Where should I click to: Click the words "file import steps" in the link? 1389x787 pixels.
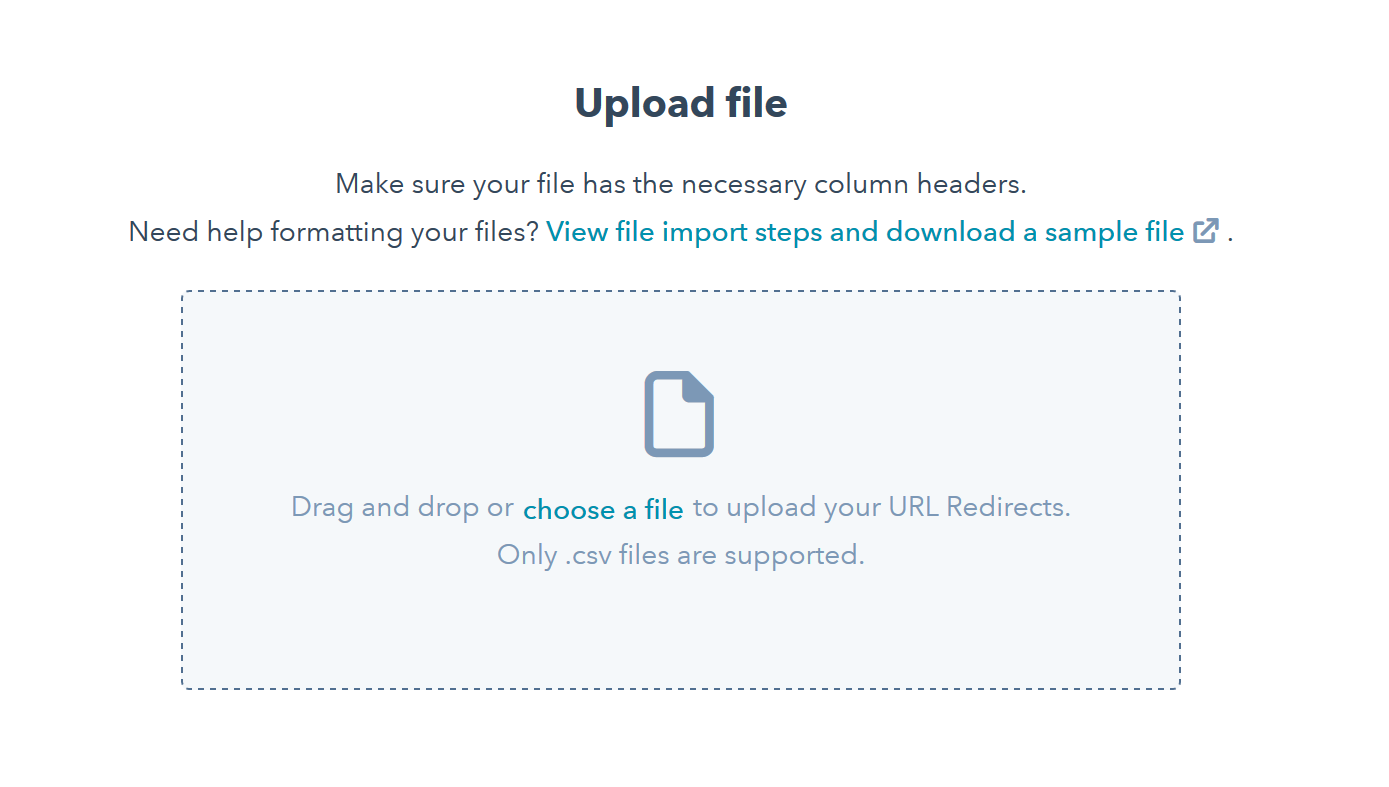[713, 232]
